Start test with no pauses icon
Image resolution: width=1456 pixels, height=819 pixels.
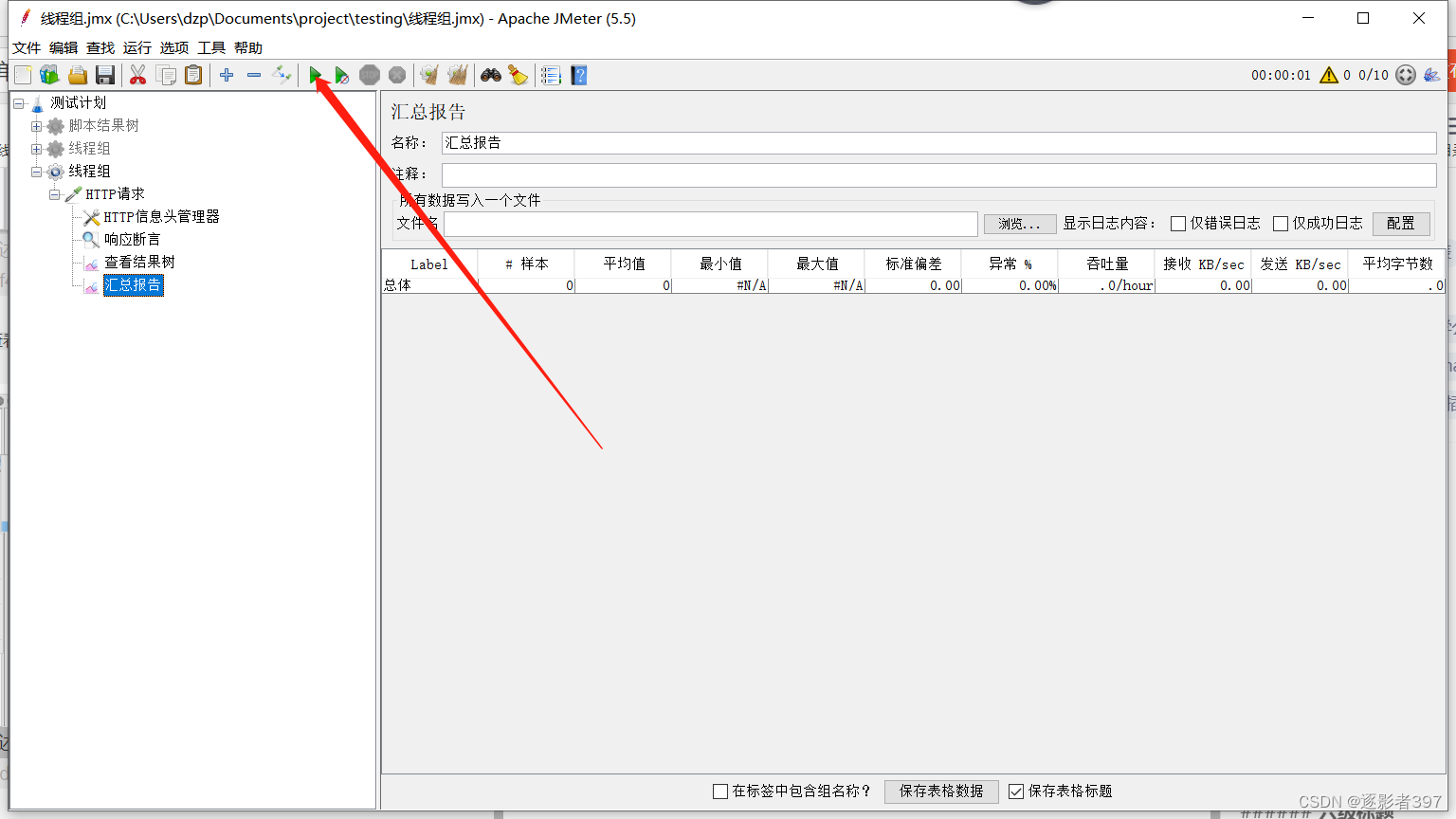[x=342, y=75]
